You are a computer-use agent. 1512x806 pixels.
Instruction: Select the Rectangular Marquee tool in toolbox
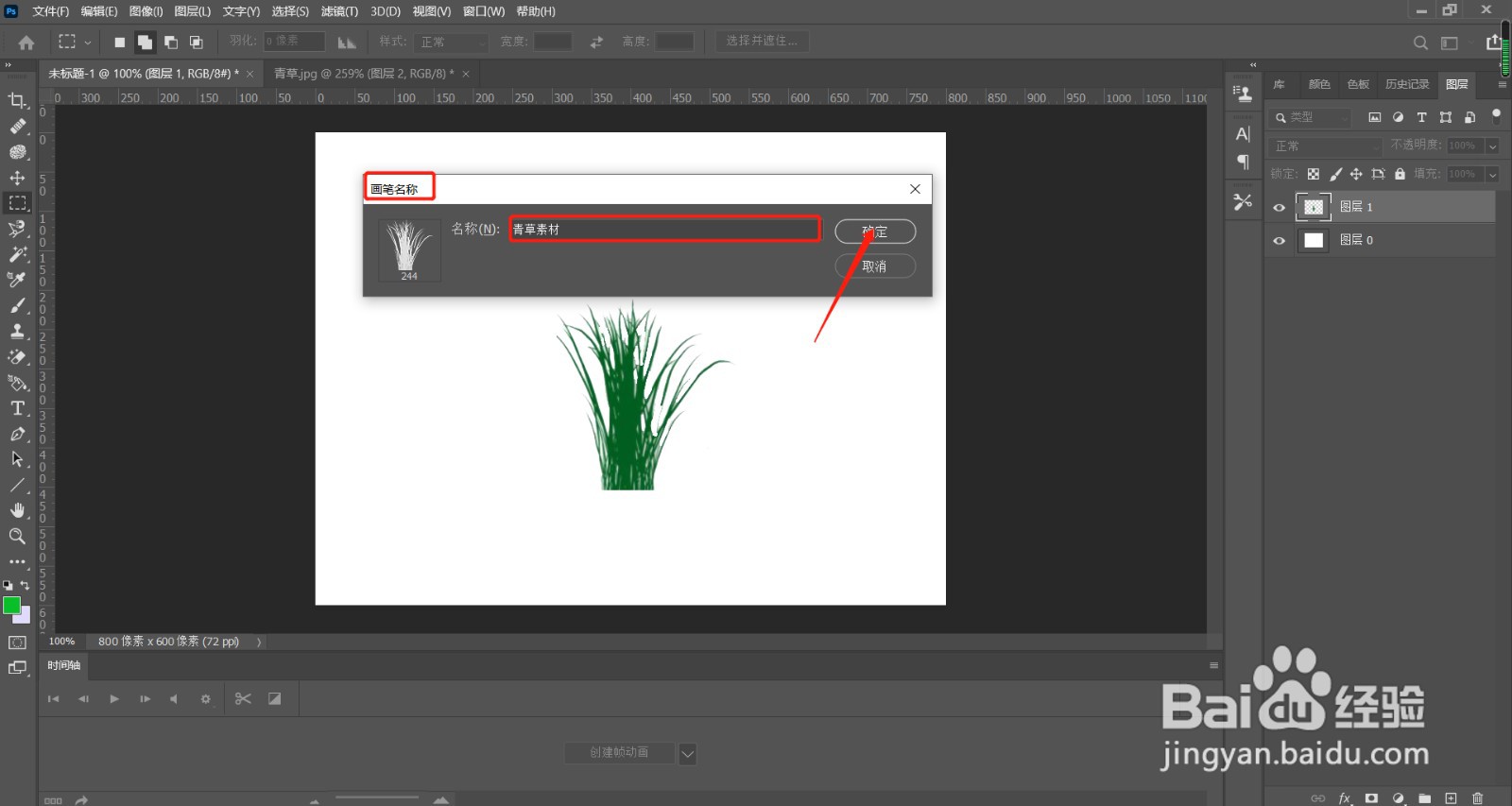click(x=17, y=203)
